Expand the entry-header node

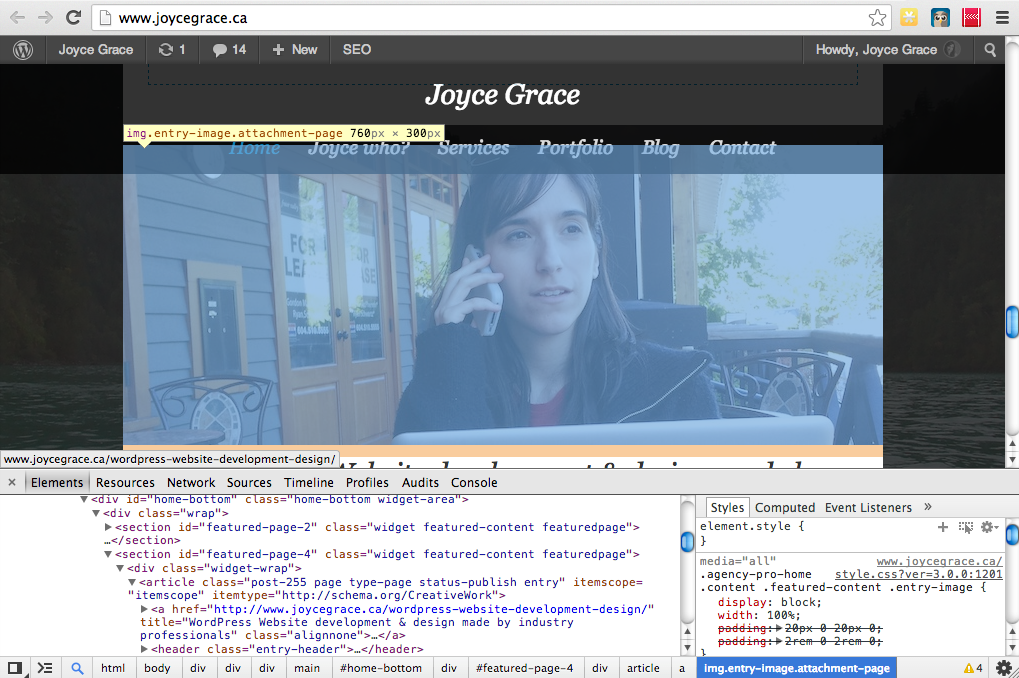(144, 649)
